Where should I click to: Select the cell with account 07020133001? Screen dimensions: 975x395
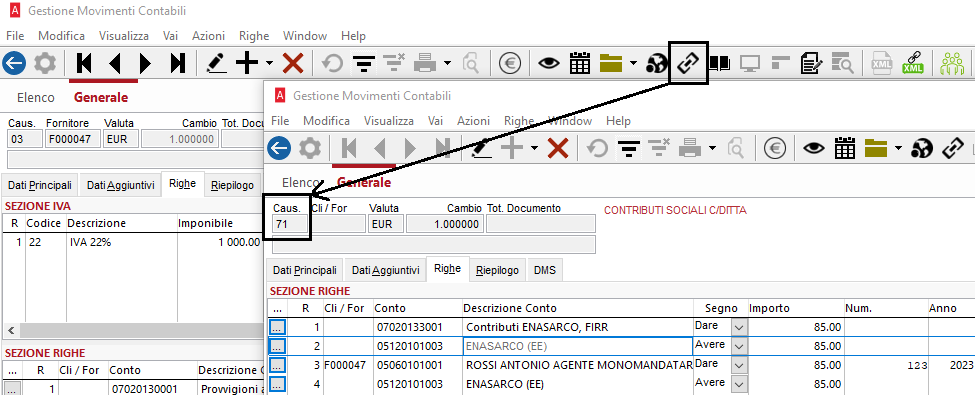click(417, 327)
